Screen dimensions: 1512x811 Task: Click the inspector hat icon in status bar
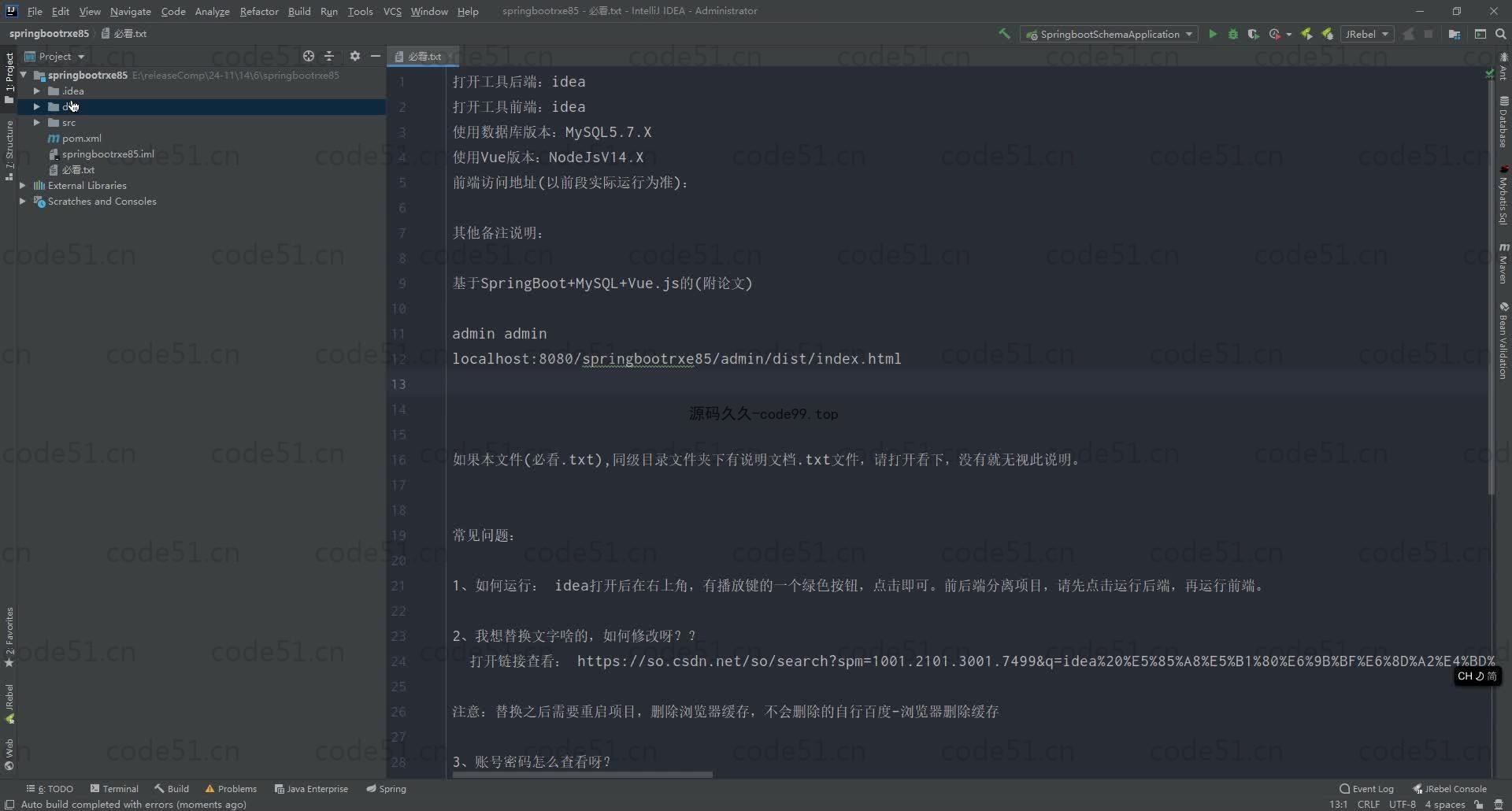coord(1499,804)
